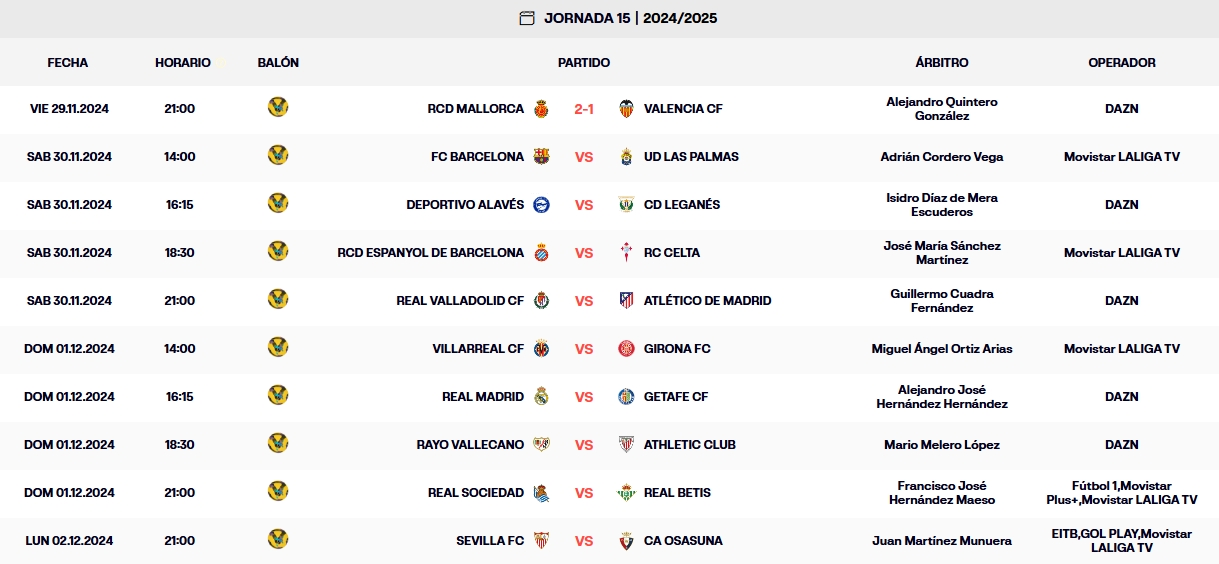1219x564 pixels.
Task: Click the Atlético de Madrid crest
Action: click(x=626, y=301)
